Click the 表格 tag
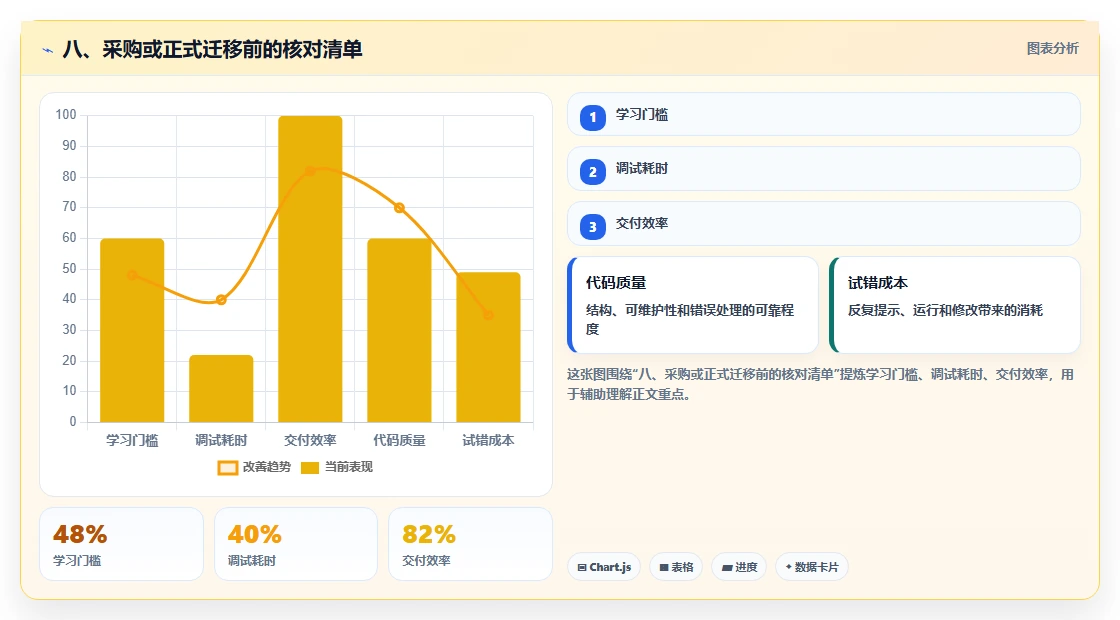Image resolution: width=1120 pixels, height=620 pixels. pos(676,567)
